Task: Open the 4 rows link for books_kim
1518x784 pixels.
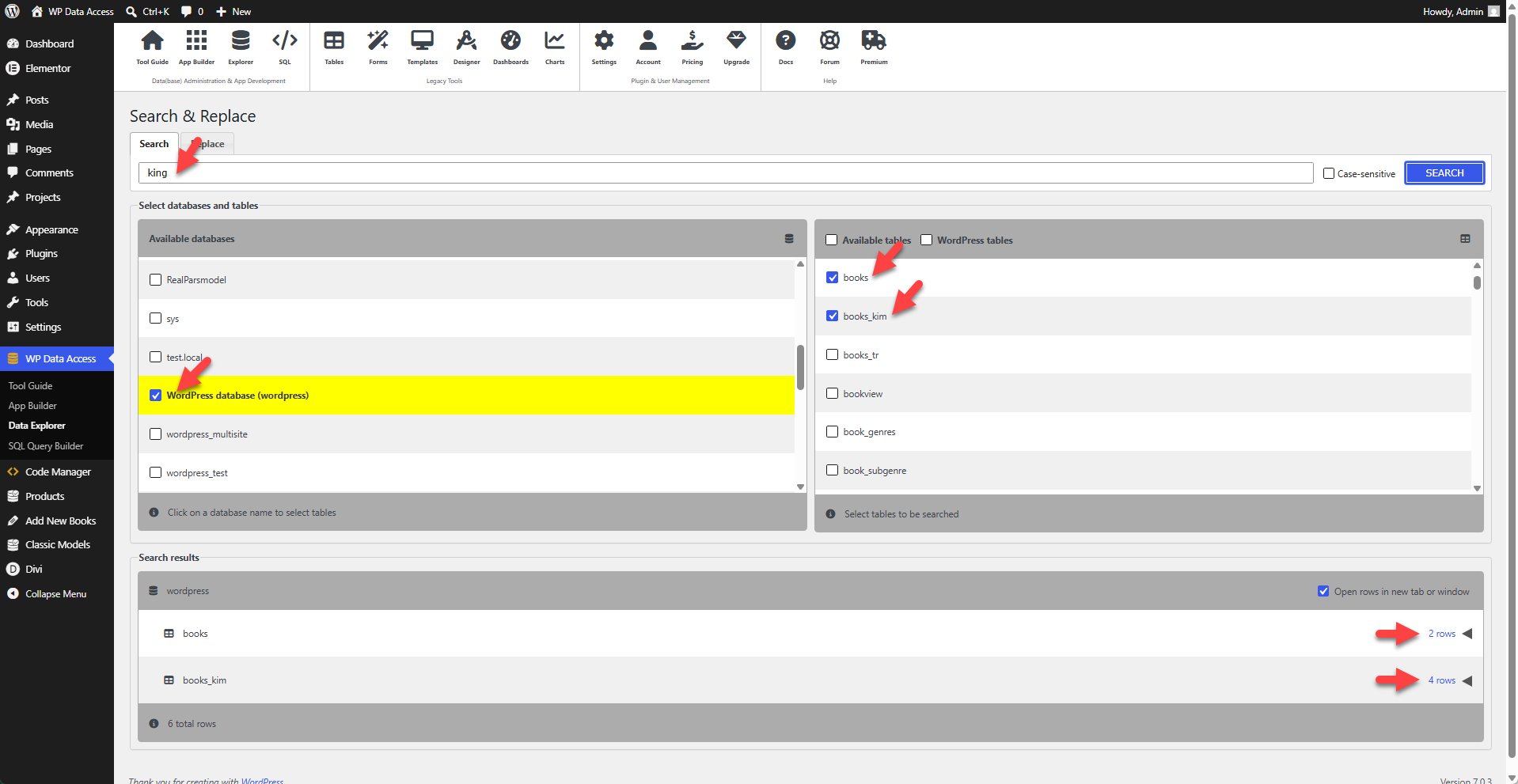Action: tap(1441, 680)
